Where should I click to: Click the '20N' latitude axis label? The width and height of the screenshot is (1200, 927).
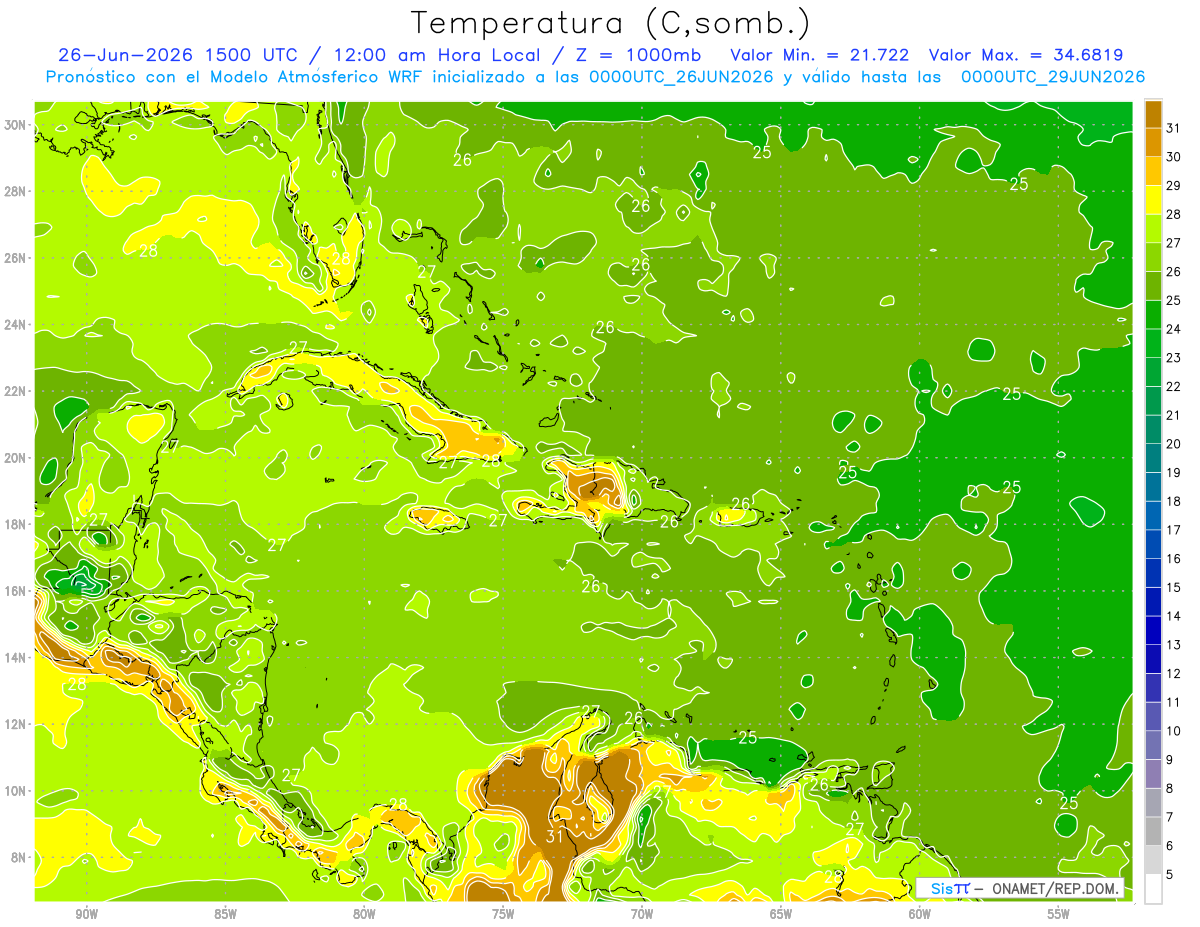pyautogui.click(x=17, y=458)
